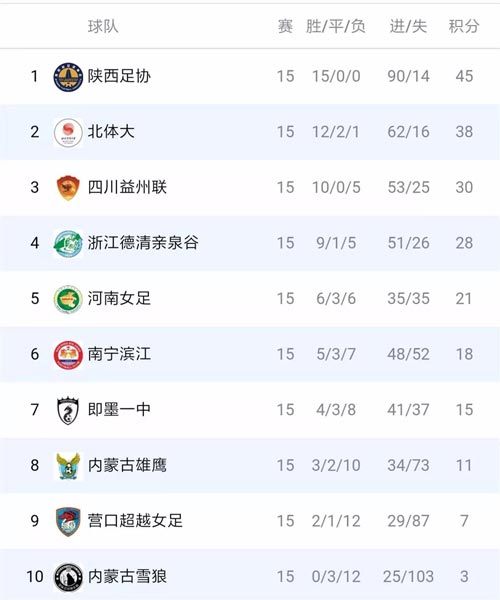Select the 营口超越女足 team name
500x600 pixels.
click(x=135, y=520)
